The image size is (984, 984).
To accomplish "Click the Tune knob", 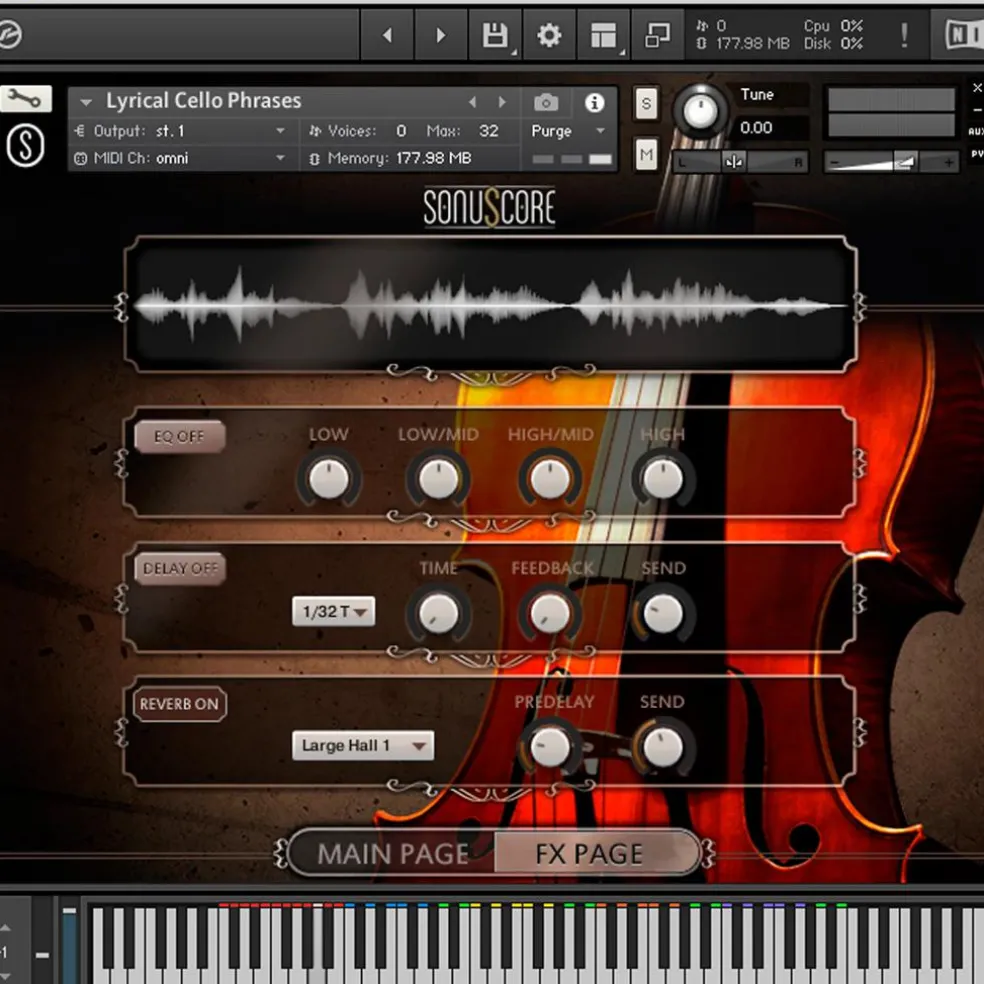I will point(700,112).
